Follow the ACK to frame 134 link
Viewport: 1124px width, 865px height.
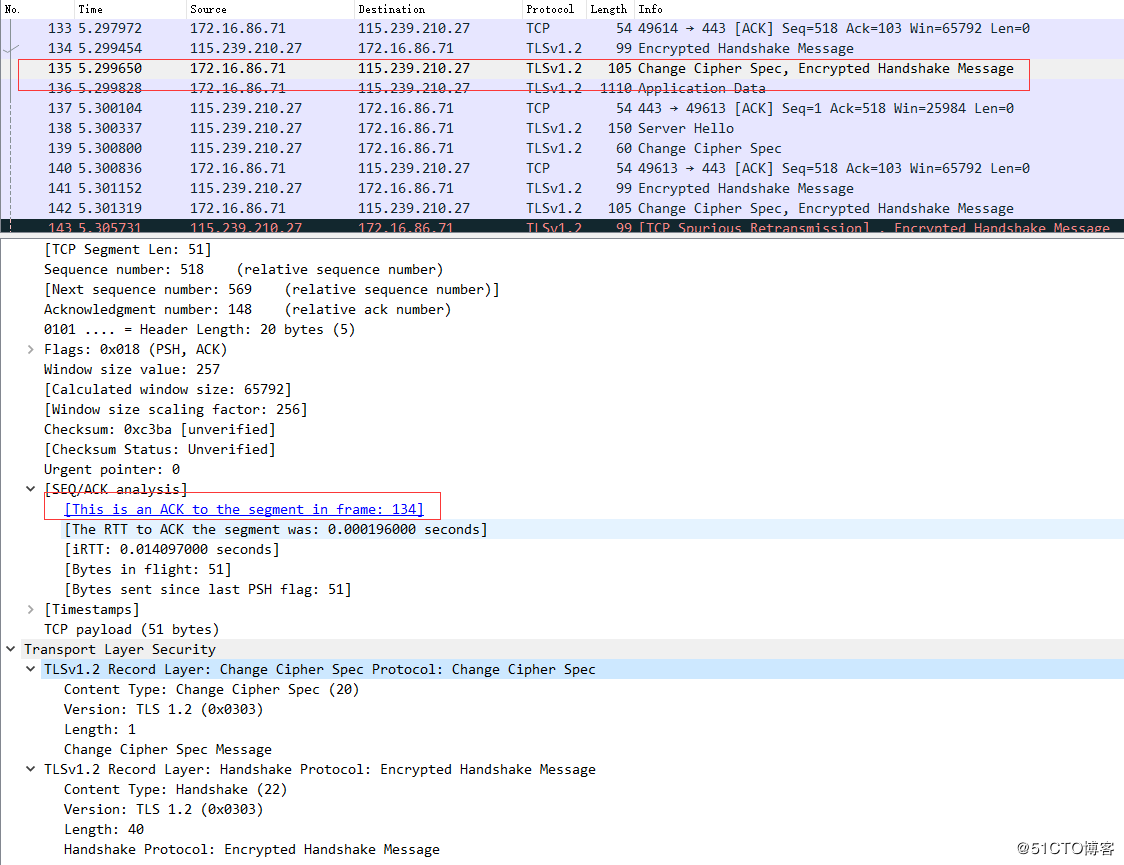(x=243, y=509)
